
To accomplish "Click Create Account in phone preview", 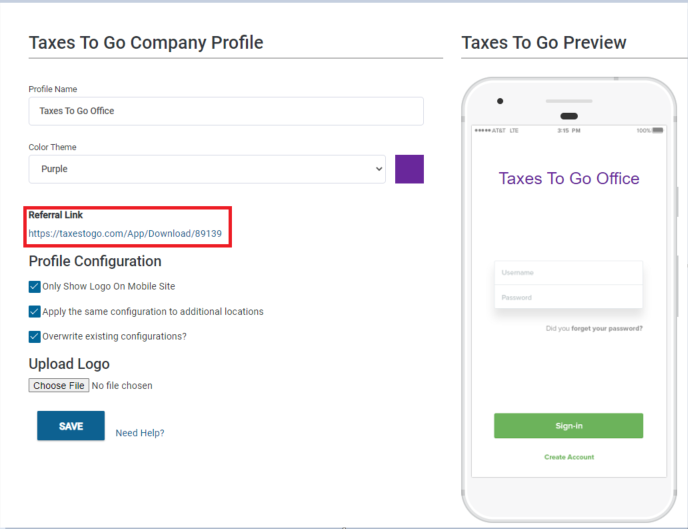I will point(569,457).
